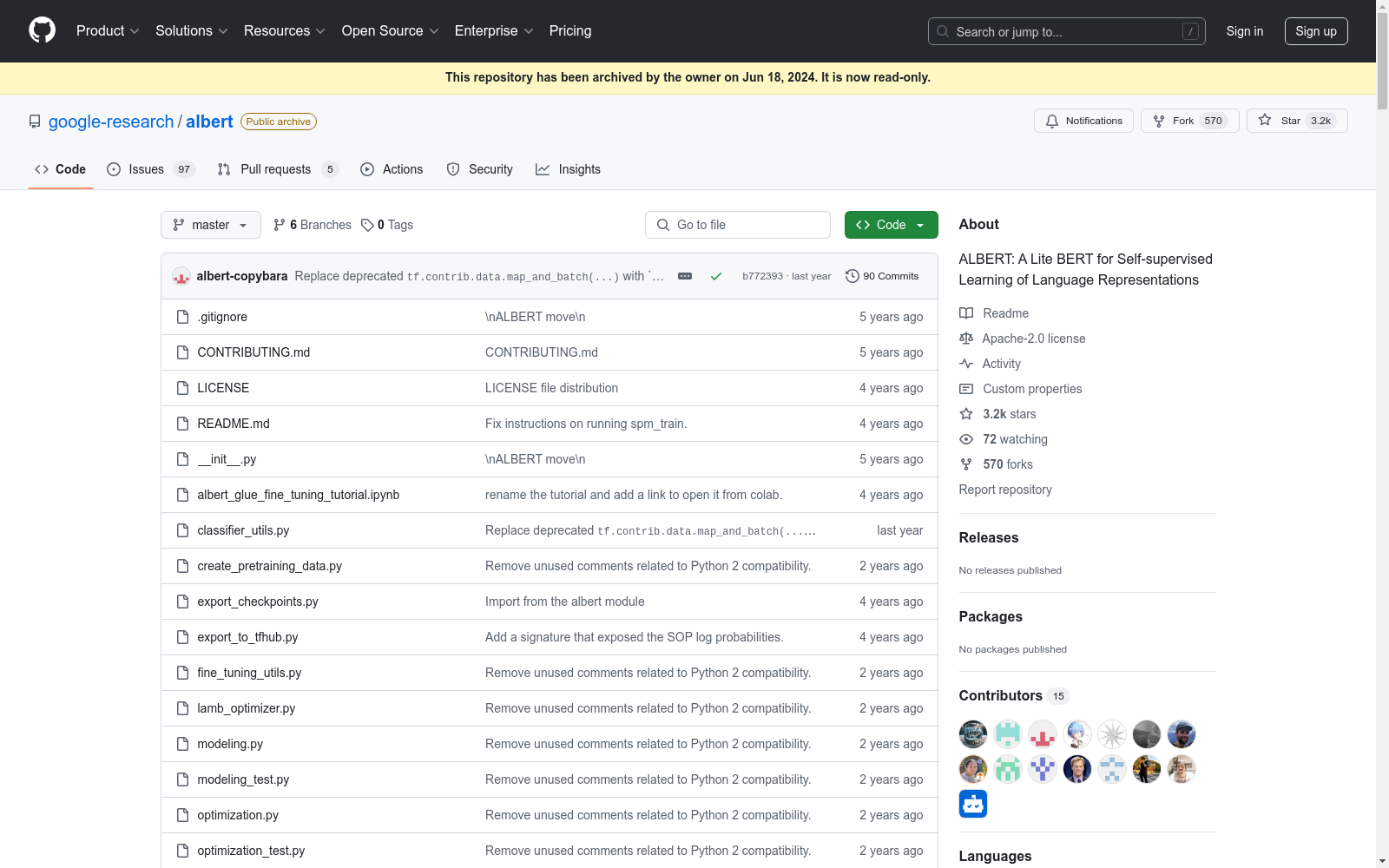Open the google-research owner link

pos(111,122)
